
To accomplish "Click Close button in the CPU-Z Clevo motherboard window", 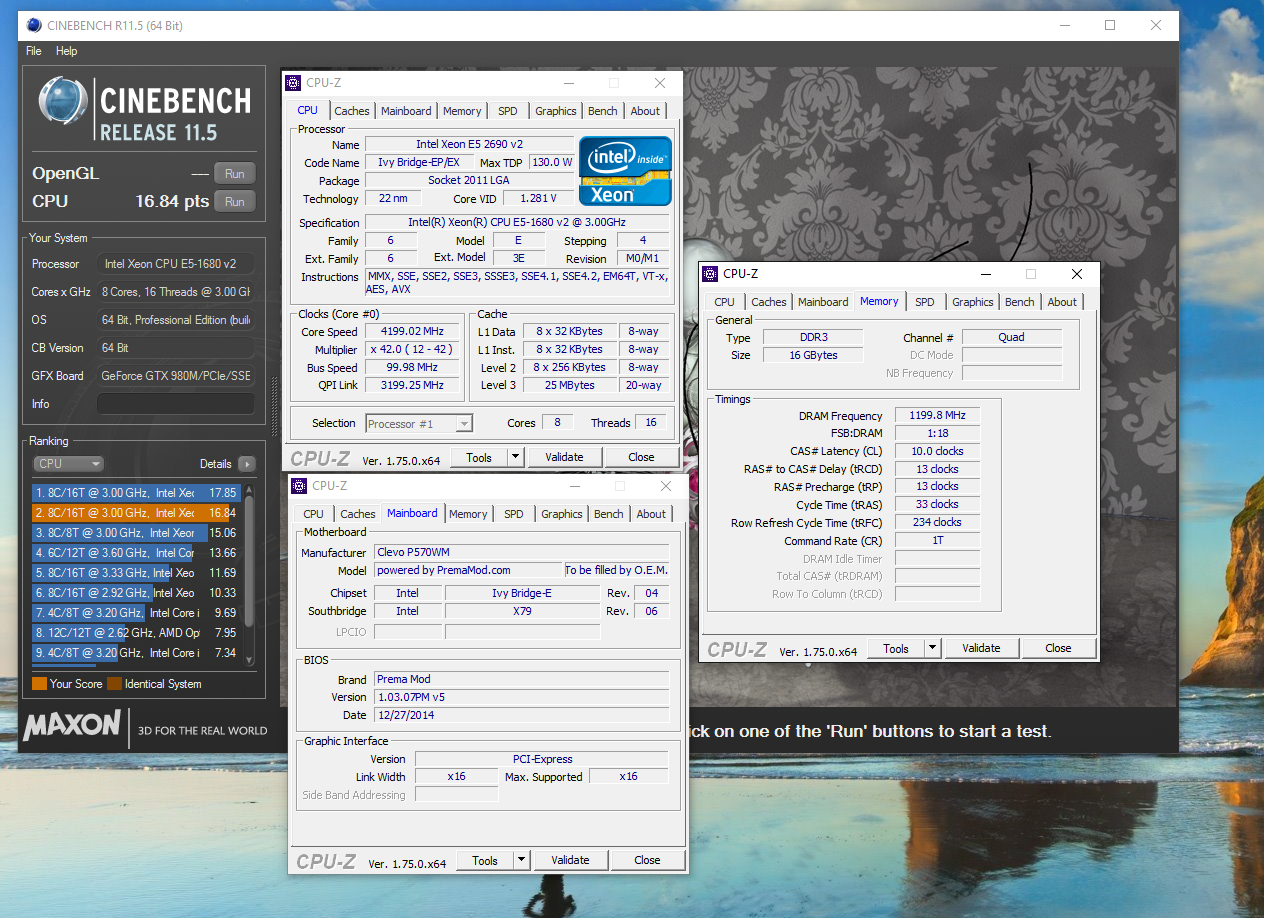I will [647, 860].
